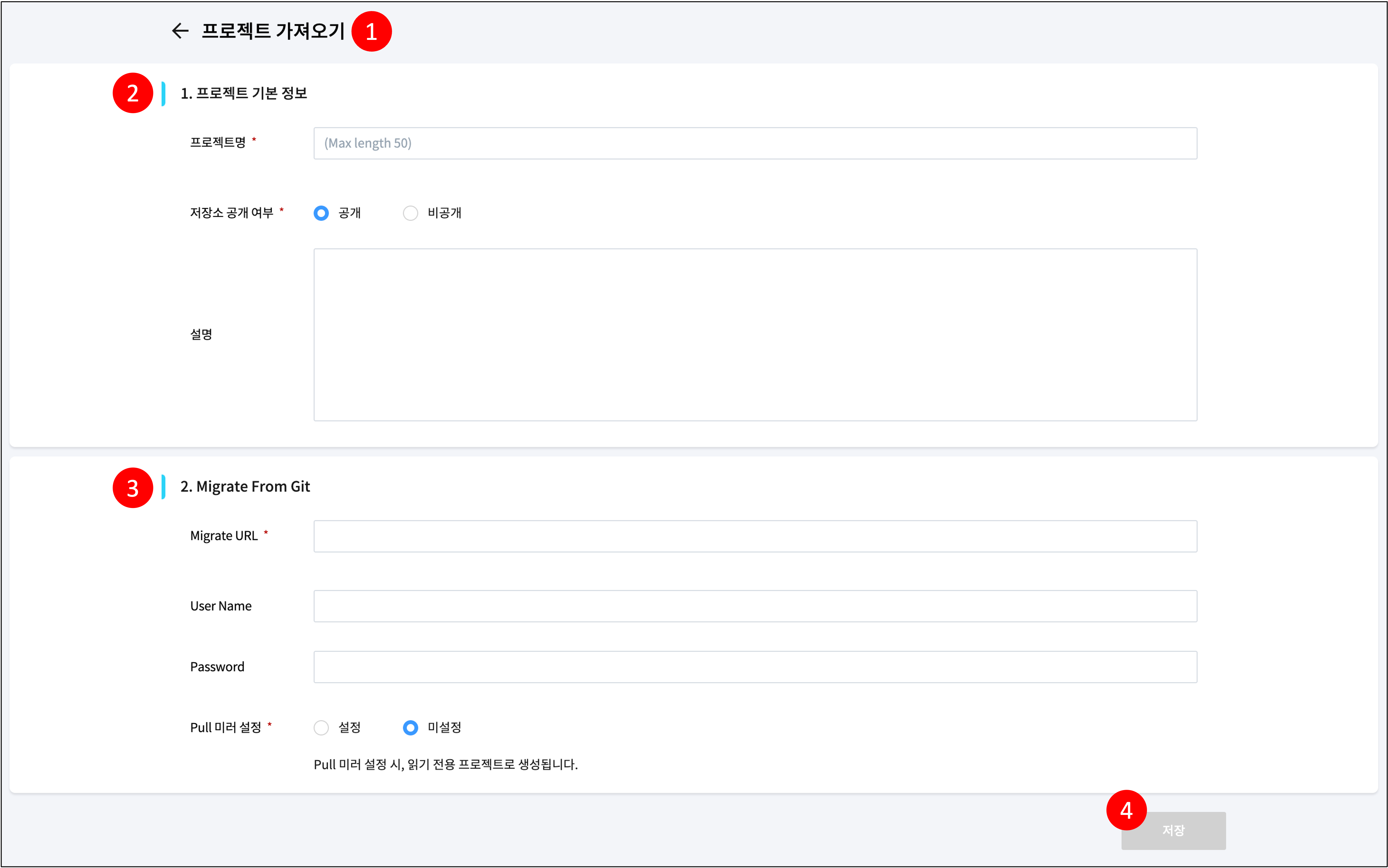1388x868 pixels.
Task: Click the red annotation marker 2
Action: coord(133,93)
